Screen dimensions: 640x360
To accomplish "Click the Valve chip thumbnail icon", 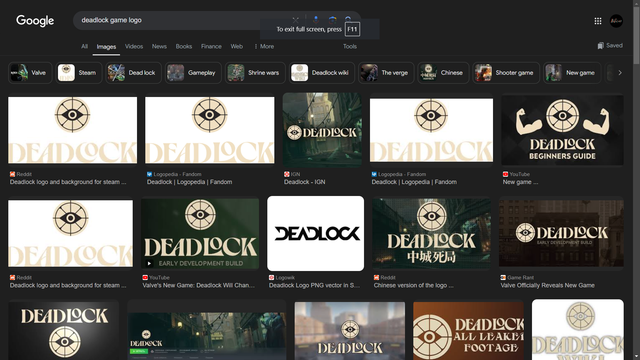I will [x=19, y=73].
